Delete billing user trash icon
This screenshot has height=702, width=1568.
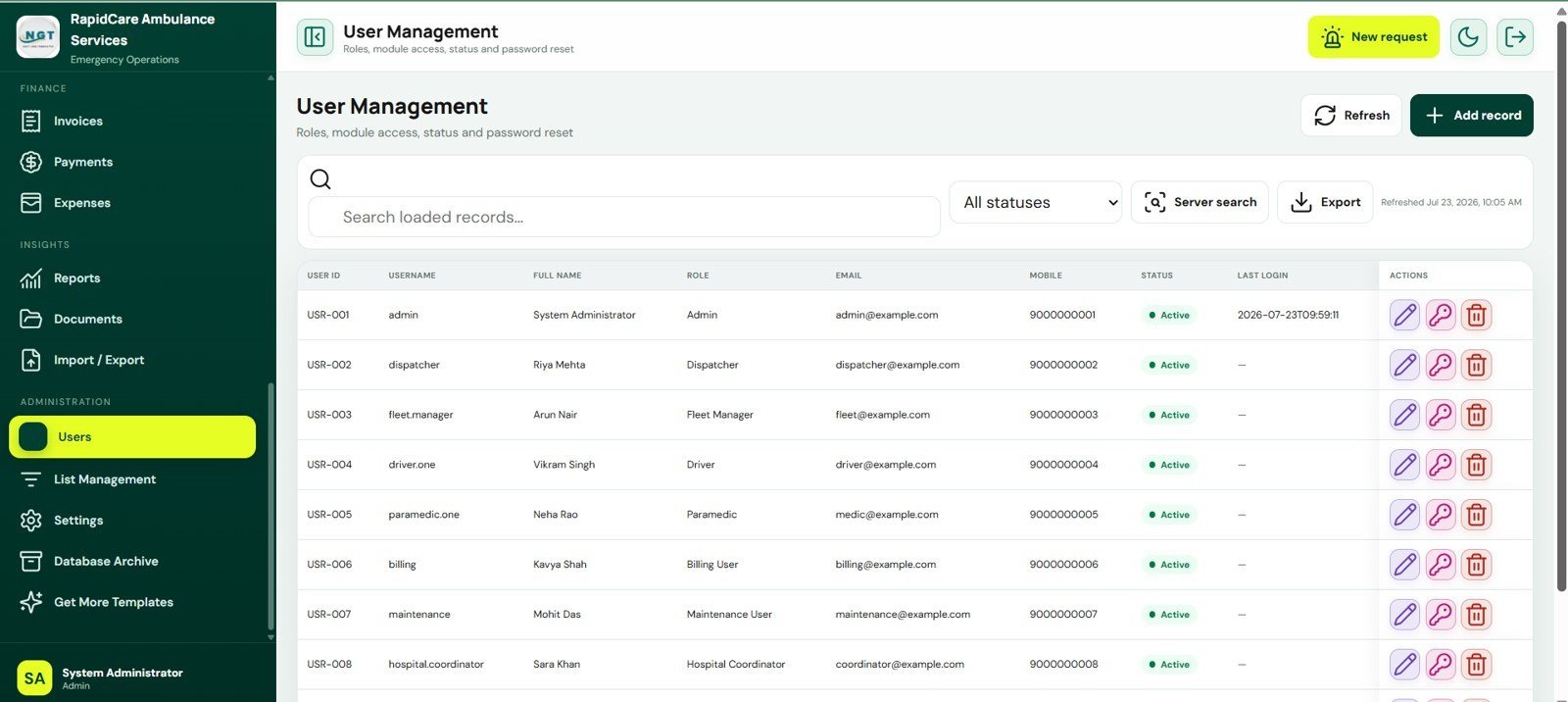pos(1476,565)
